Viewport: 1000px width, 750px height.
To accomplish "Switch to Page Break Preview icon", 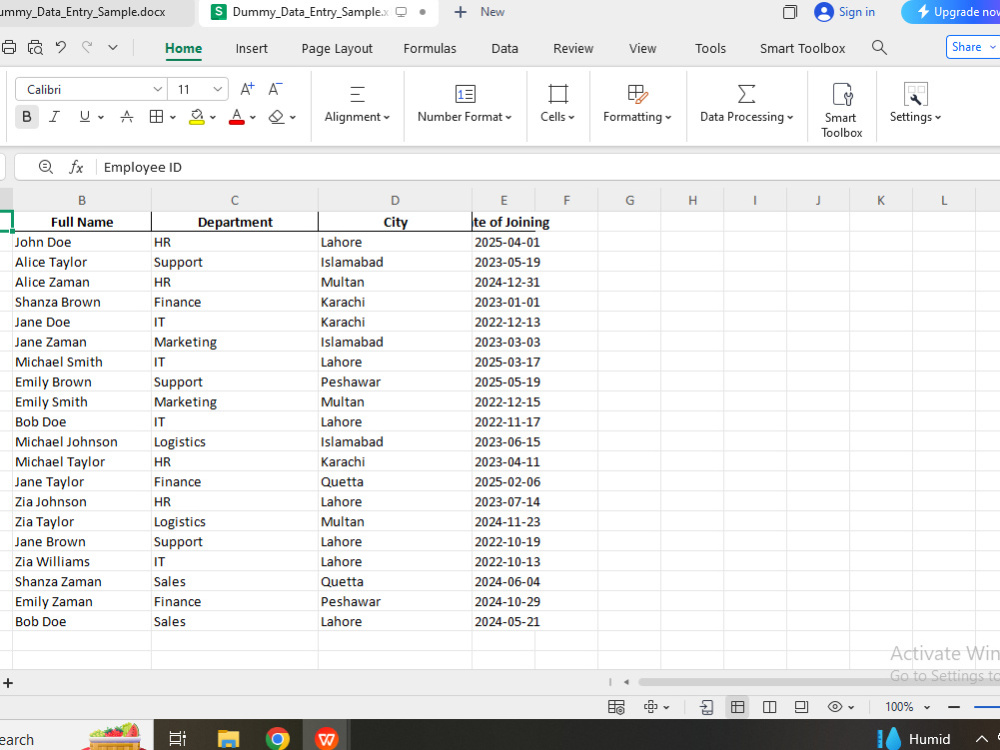I will click(770, 707).
